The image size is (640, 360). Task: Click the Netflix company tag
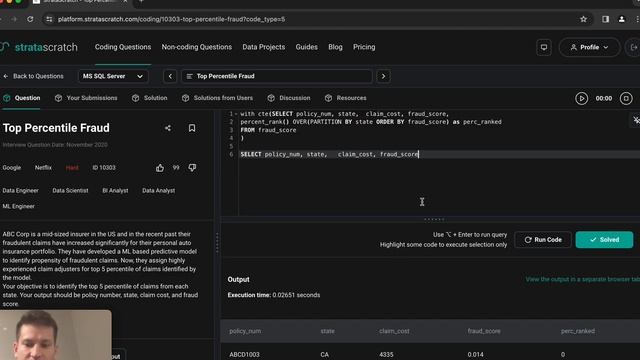[x=43, y=168]
